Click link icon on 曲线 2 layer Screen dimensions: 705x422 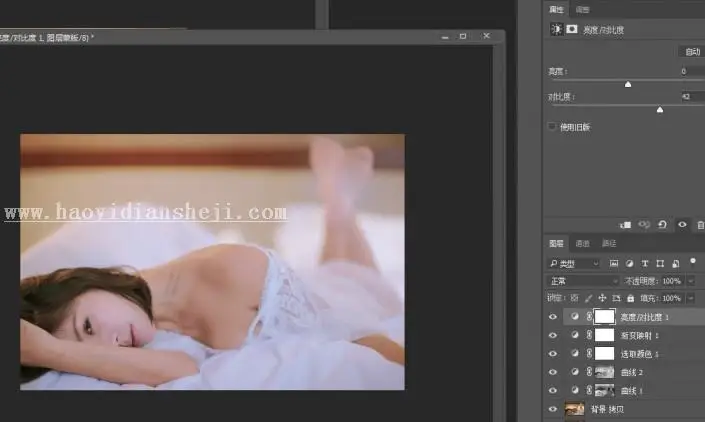click(589, 372)
